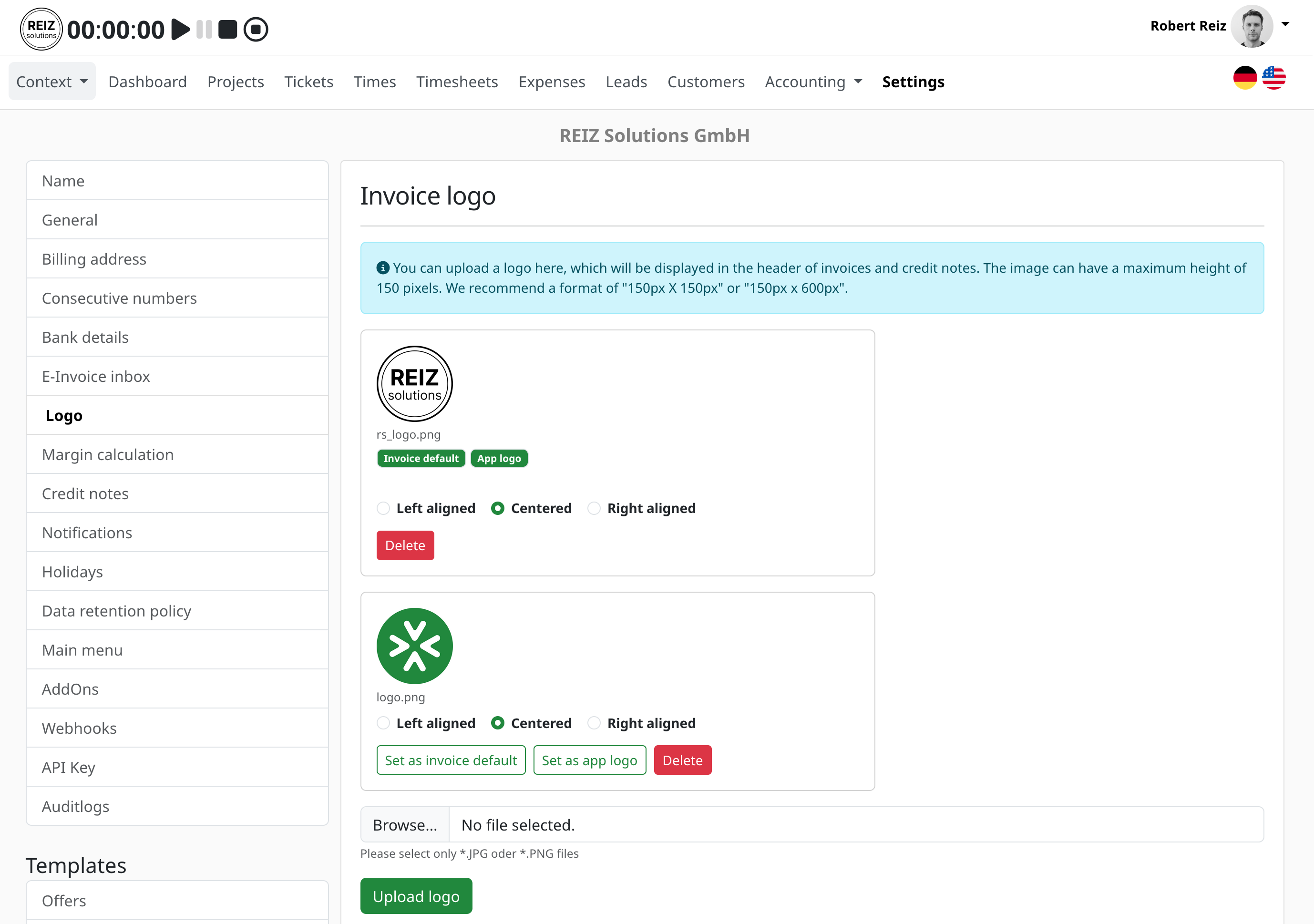Select the Logo sidebar item

click(x=177, y=415)
